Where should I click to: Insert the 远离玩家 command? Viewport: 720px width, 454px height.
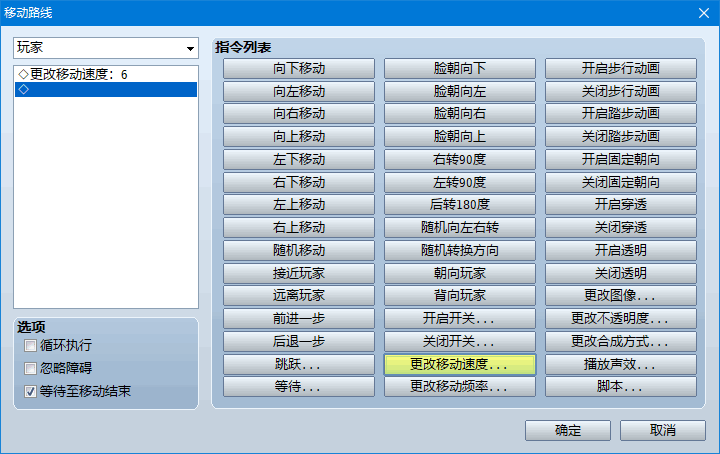[x=299, y=296]
